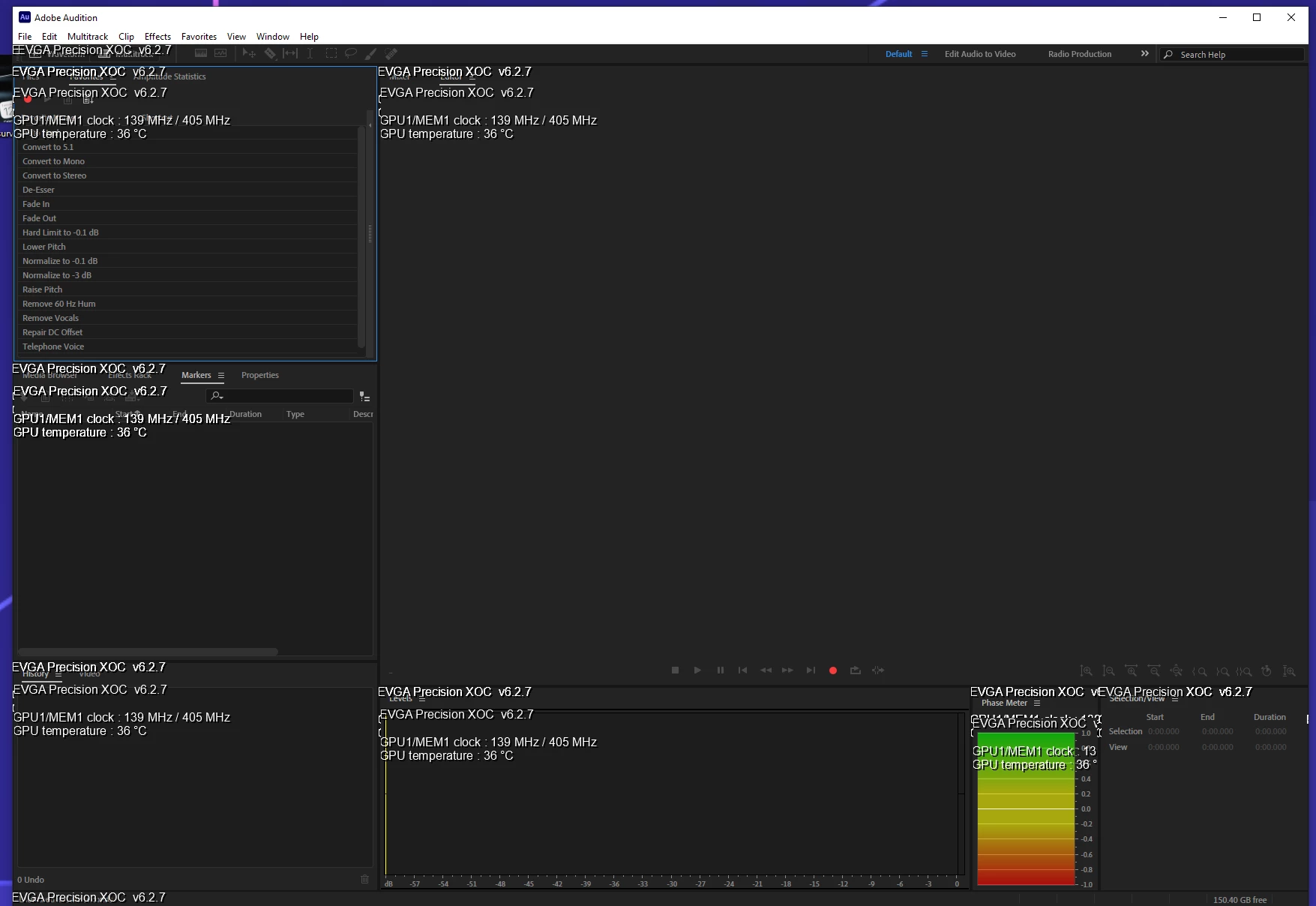This screenshot has height=906, width=1316.
Task: Click the Zoom Reset icon with circular arrow
Action: coord(1267,671)
